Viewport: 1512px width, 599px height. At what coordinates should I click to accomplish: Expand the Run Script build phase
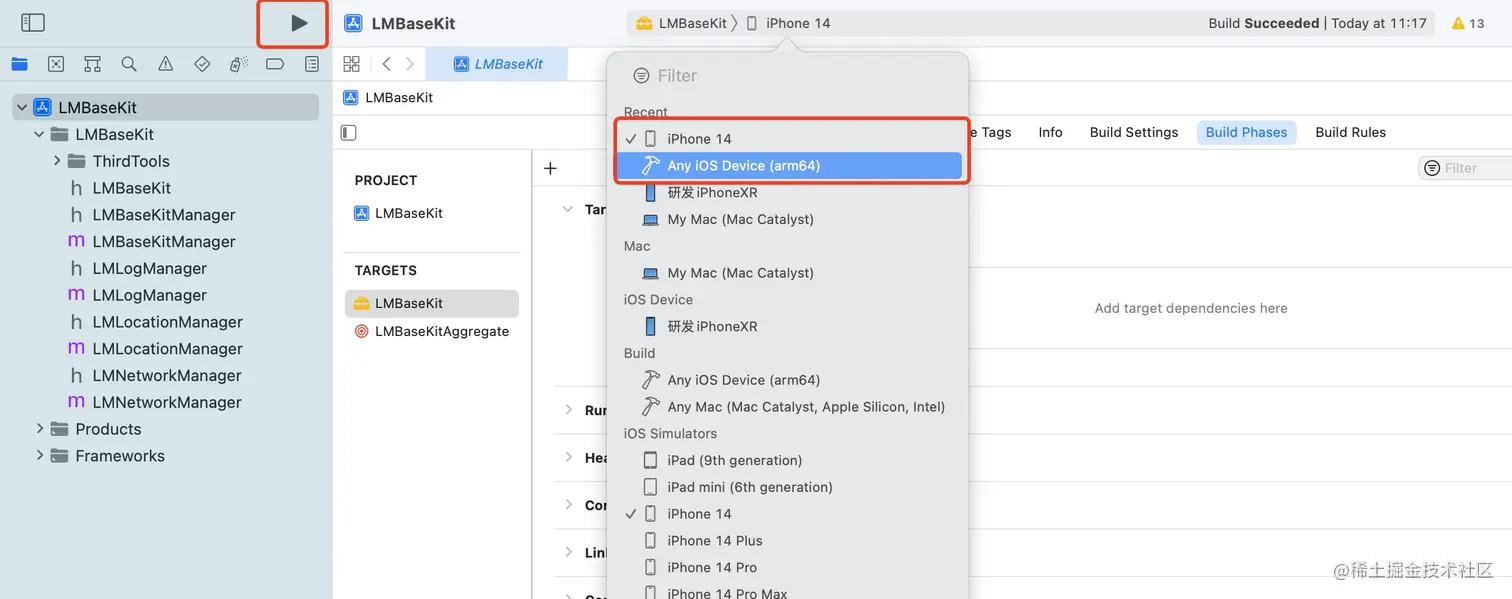(568, 410)
